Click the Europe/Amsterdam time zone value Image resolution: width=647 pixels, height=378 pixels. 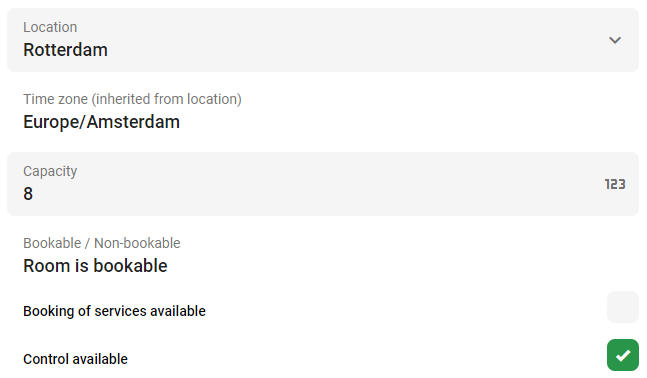tap(102, 122)
